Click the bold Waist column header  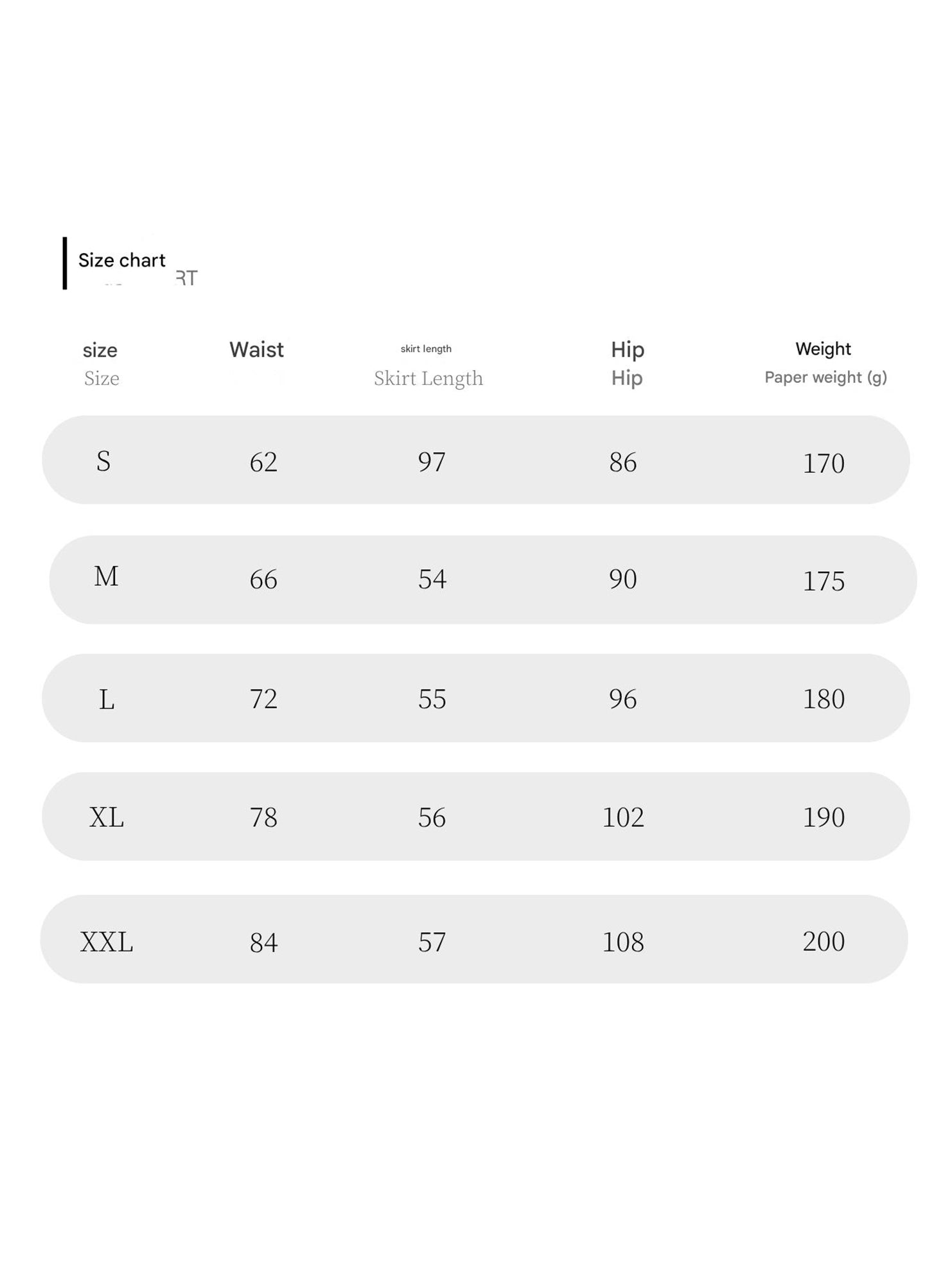click(x=256, y=349)
